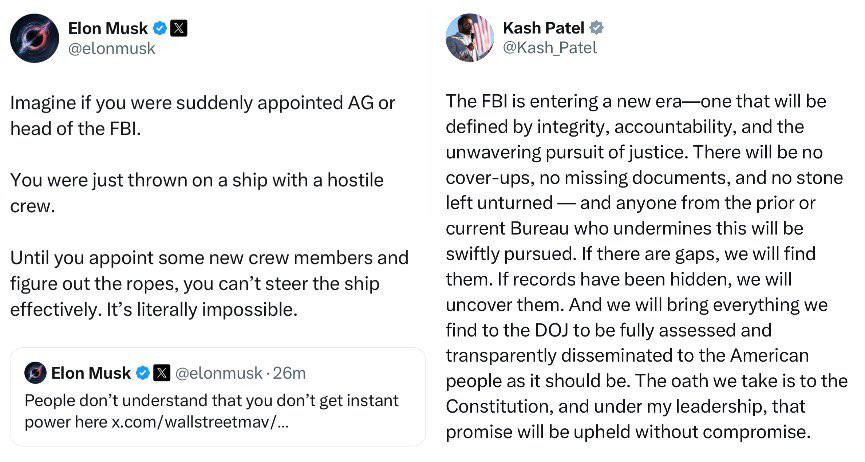Image resolution: width=865 pixels, height=462 pixels.
Task: Click the blue verified badge beside Elon Musk
Action: [157, 28]
